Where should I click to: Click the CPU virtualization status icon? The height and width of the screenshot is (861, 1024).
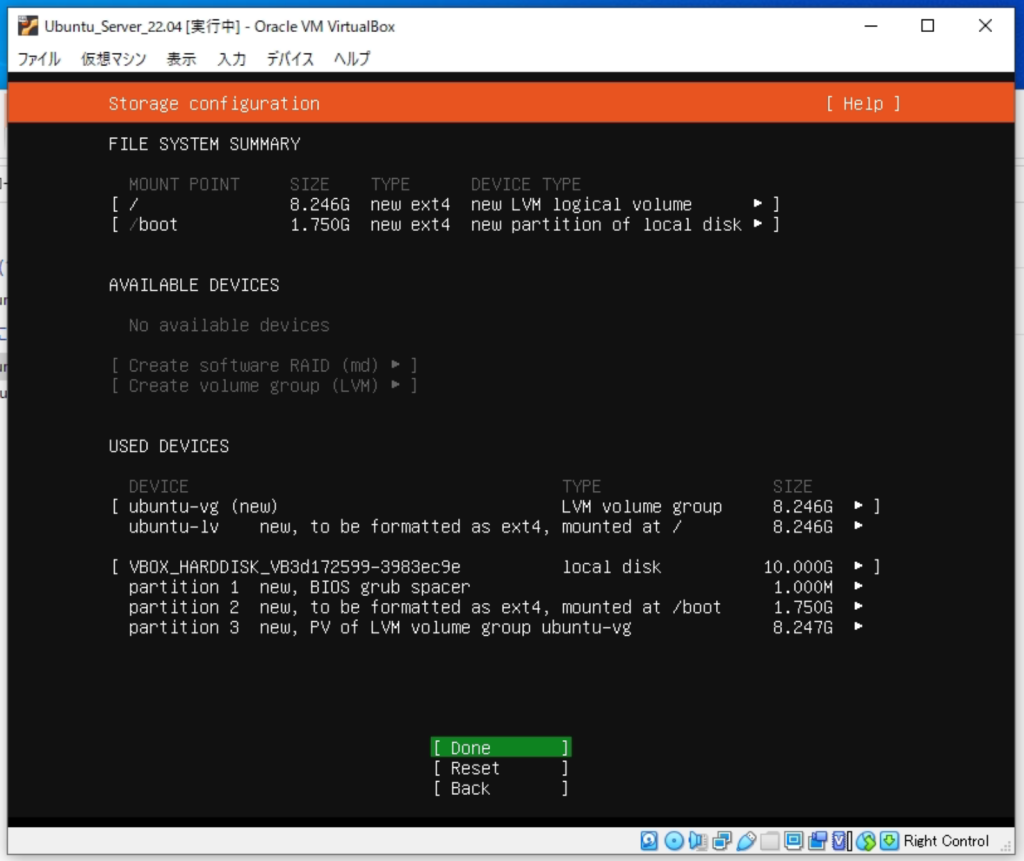click(x=841, y=841)
